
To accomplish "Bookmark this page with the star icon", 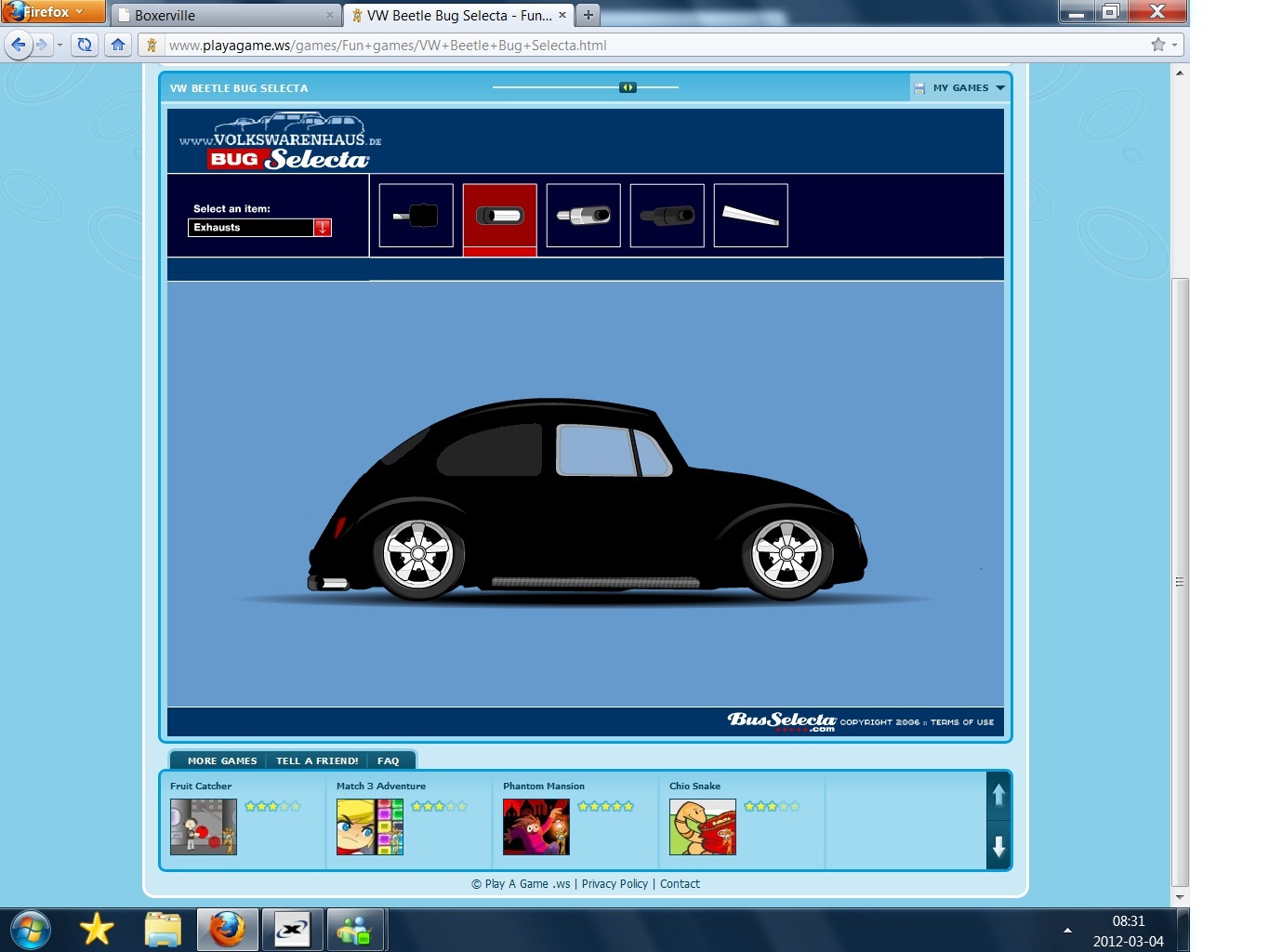I will 1157,45.
